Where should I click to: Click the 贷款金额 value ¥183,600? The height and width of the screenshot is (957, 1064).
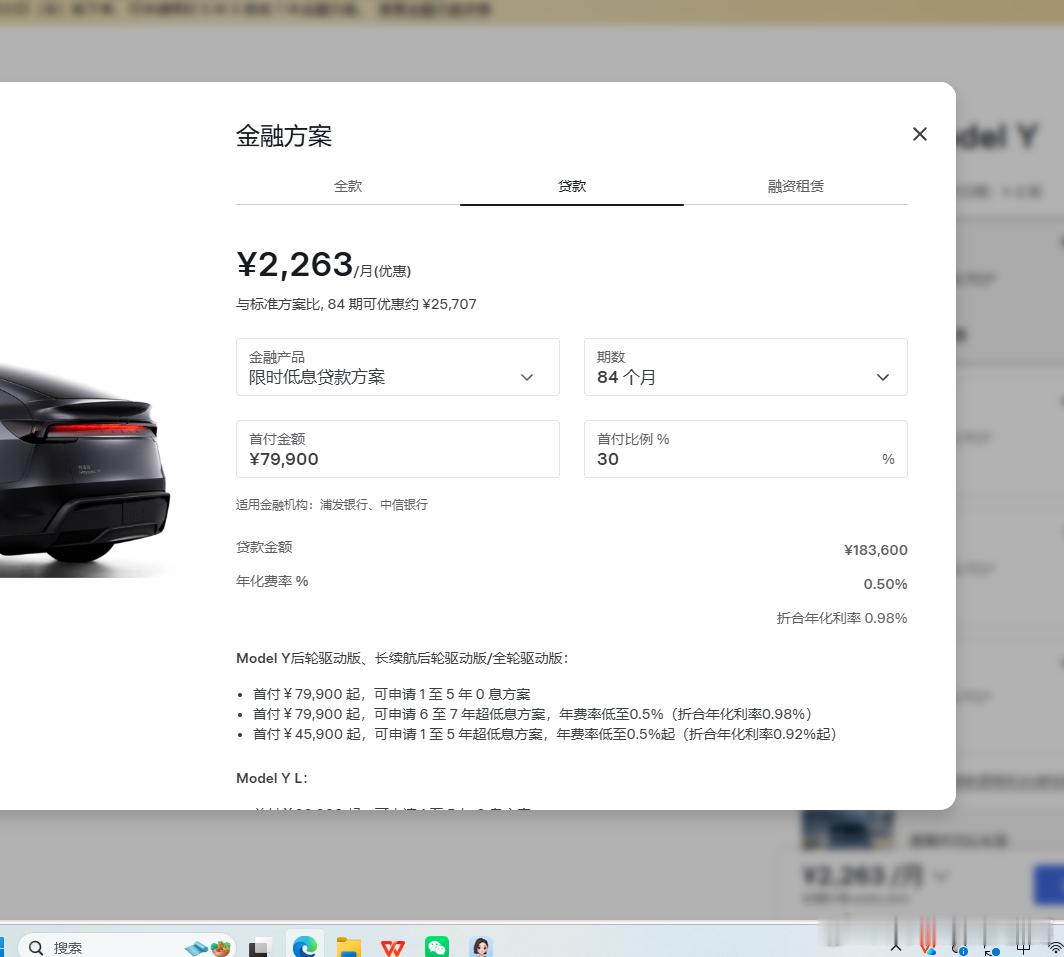click(x=875, y=550)
